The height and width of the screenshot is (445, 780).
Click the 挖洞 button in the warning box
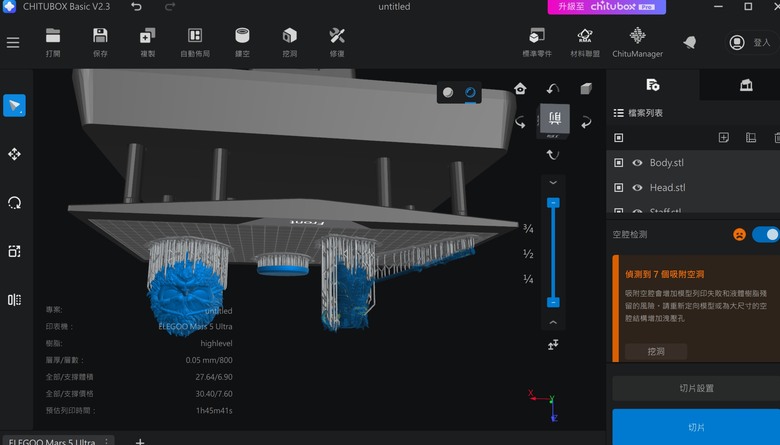pos(656,352)
